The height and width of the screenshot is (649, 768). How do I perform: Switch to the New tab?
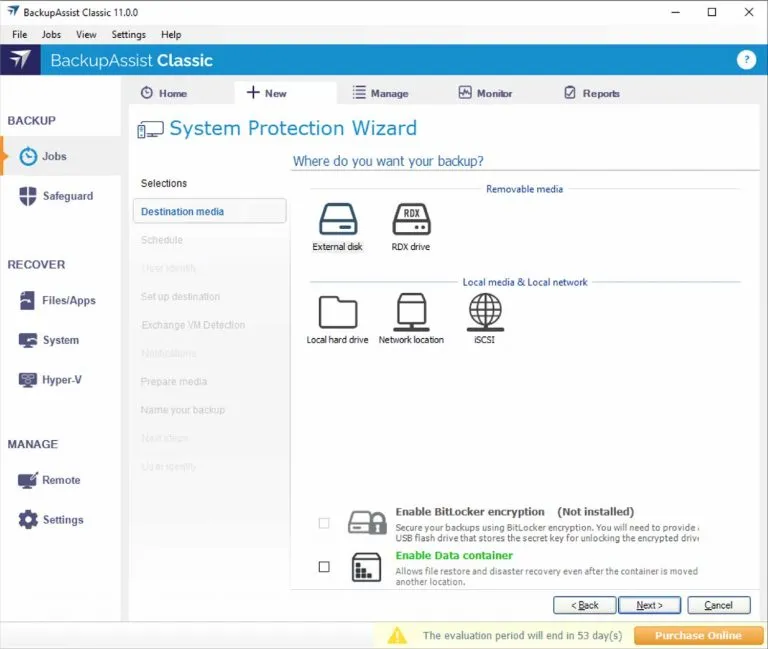pyautogui.click(x=286, y=93)
